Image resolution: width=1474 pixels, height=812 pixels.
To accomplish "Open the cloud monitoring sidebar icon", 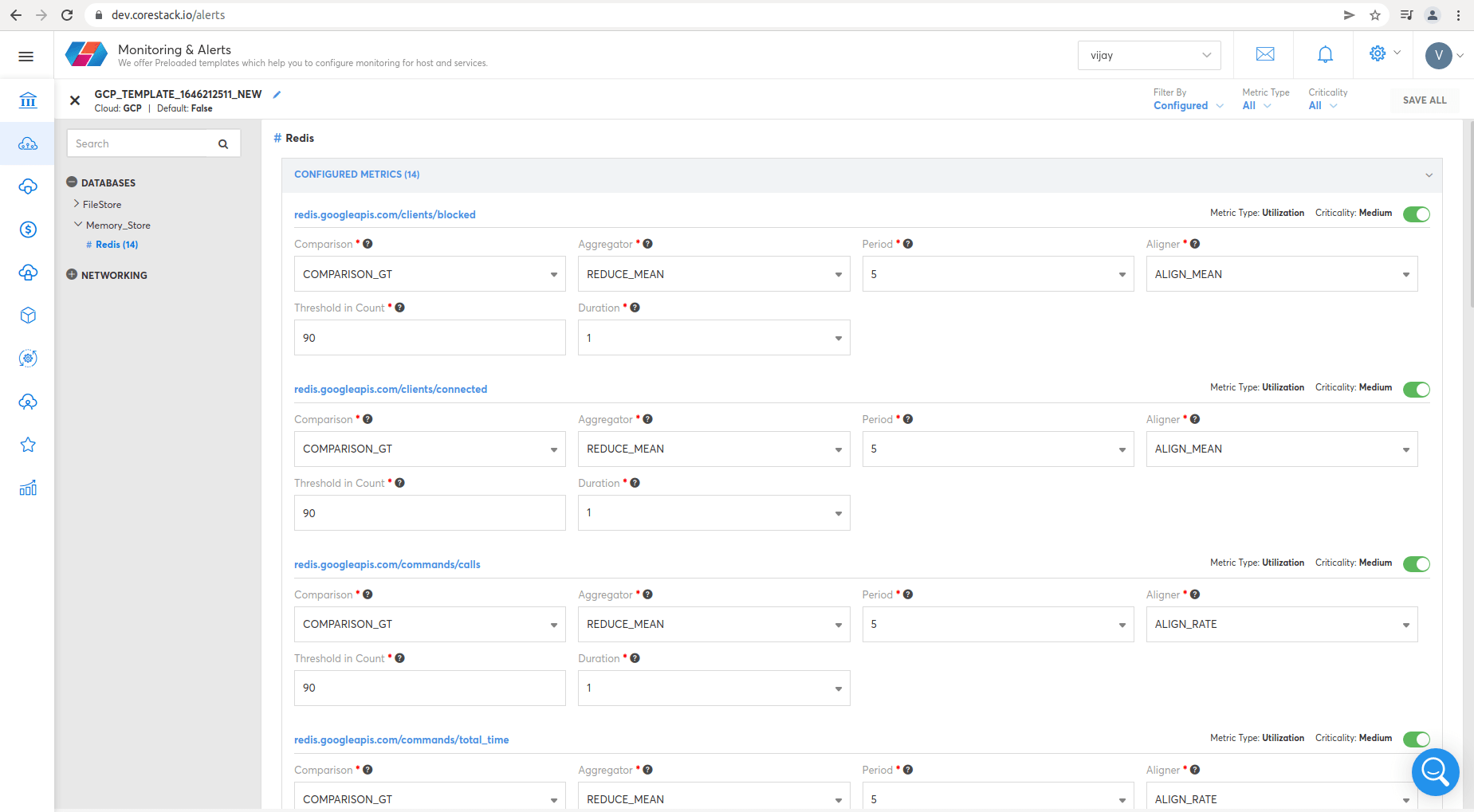I will (x=28, y=144).
